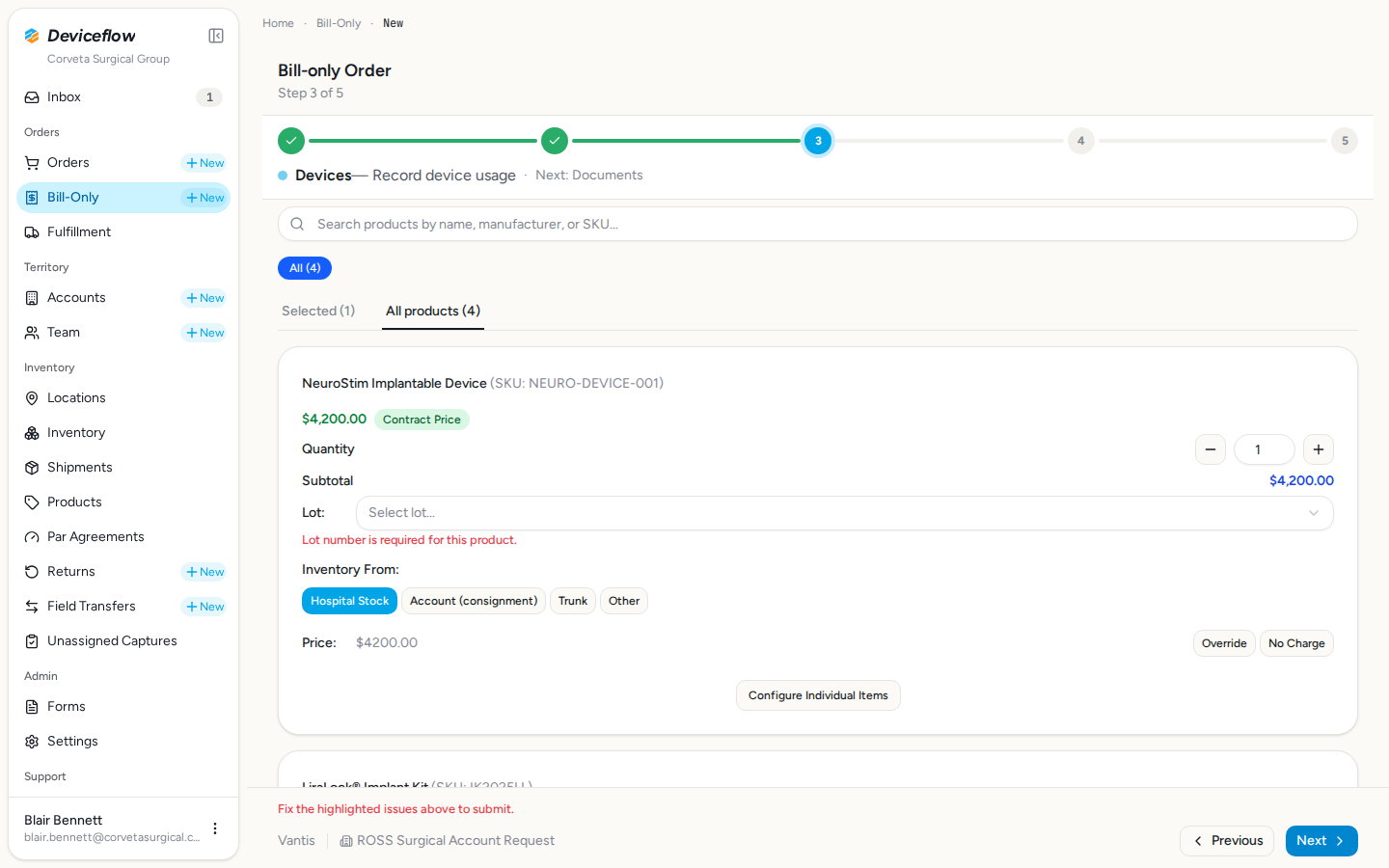Image resolution: width=1389 pixels, height=868 pixels.
Task: Click the Accounts building icon
Action: [32, 298]
